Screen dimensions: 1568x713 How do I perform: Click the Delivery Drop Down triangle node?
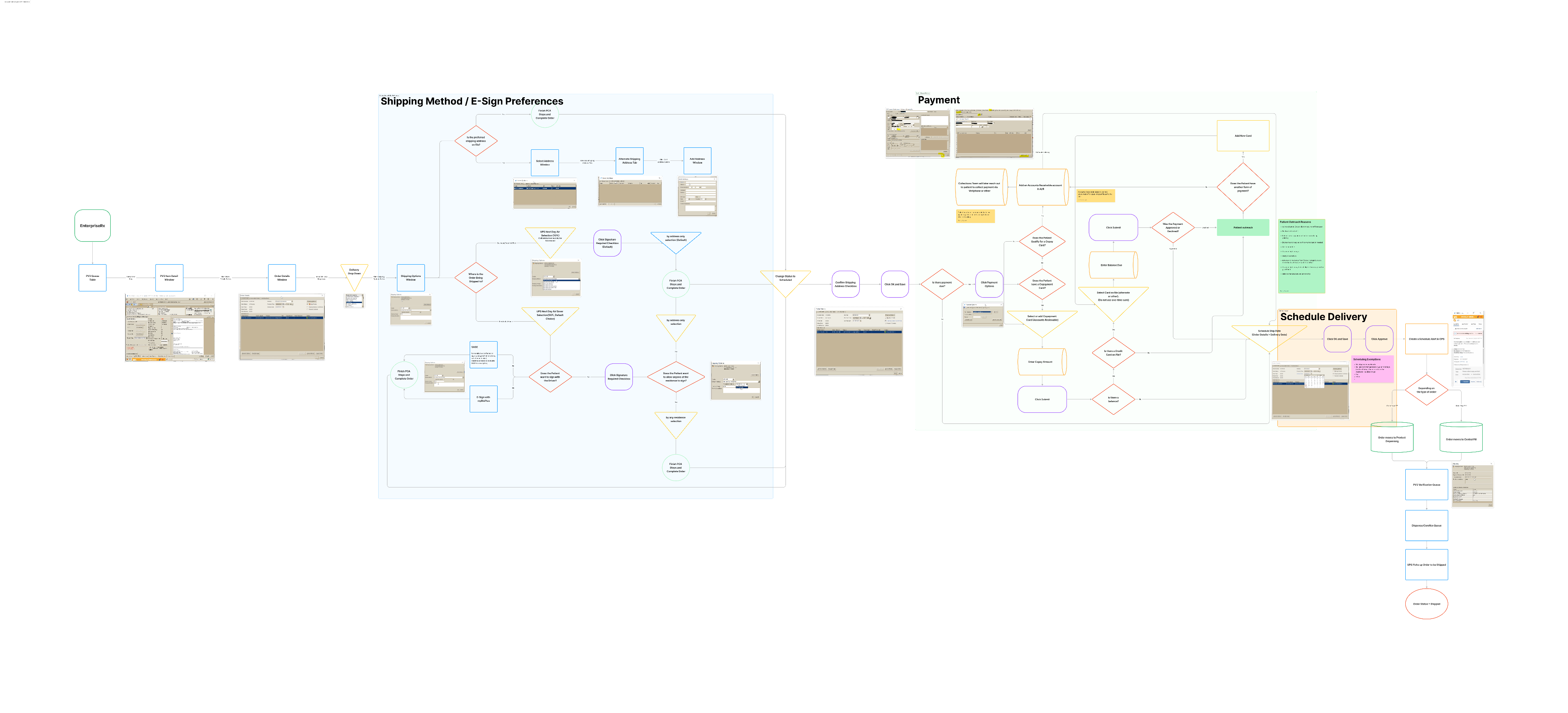tap(354, 274)
